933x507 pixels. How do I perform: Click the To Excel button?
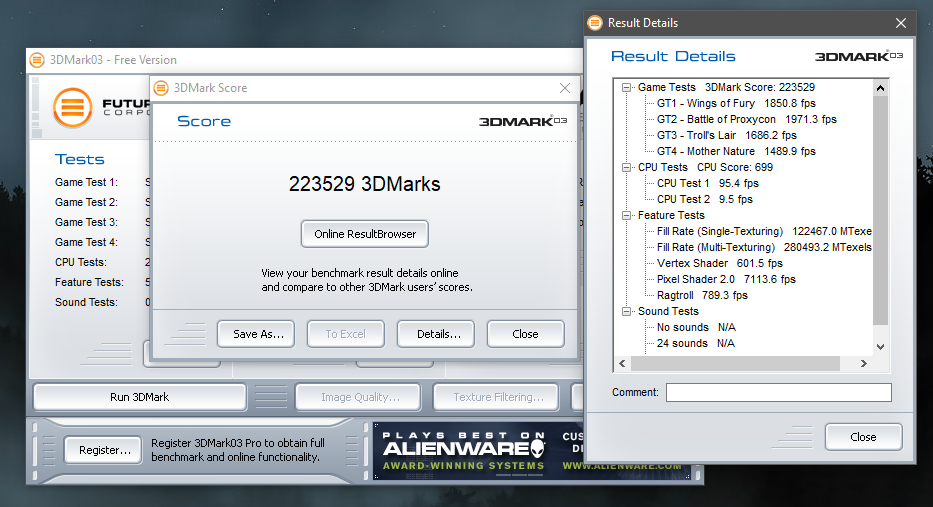click(346, 334)
